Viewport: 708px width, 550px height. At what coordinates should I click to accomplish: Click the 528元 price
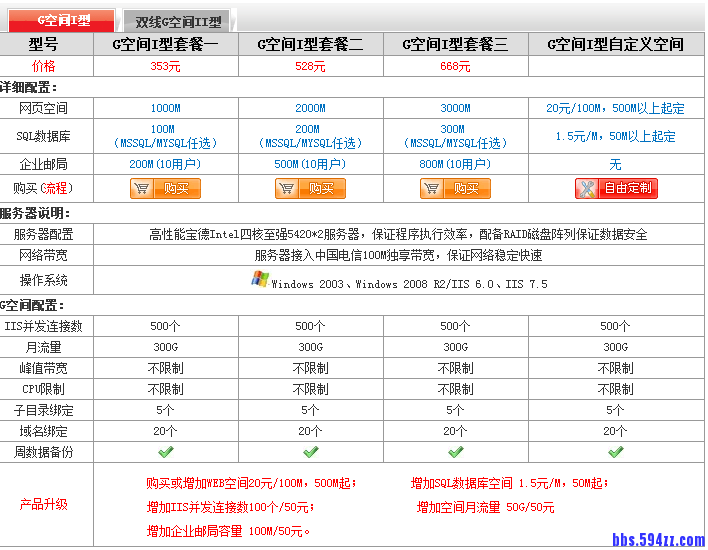tap(310, 66)
